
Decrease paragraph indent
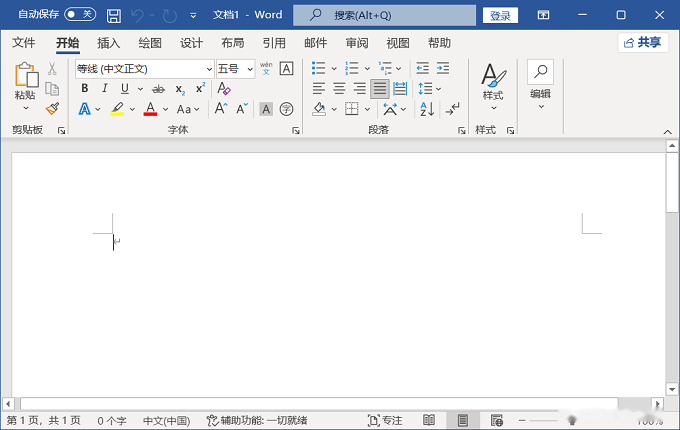[x=422, y=68]
